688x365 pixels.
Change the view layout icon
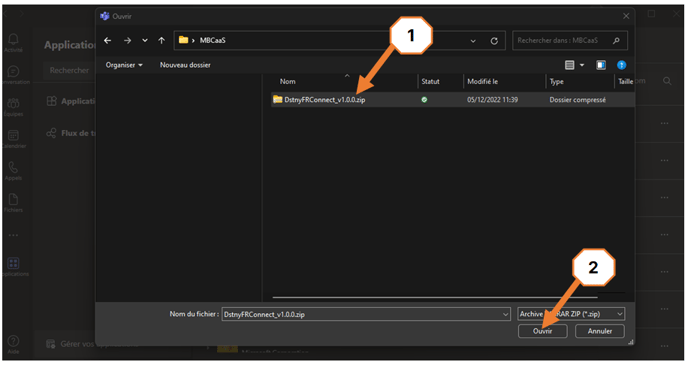point(570,65)
